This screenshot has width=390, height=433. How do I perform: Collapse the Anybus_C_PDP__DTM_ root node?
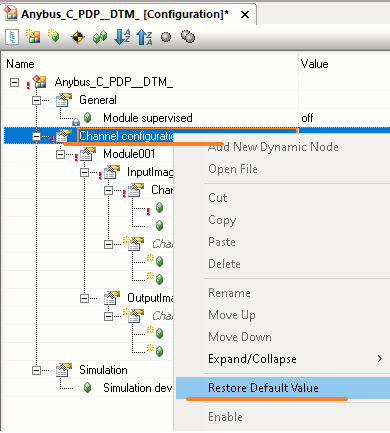(14, 82)
